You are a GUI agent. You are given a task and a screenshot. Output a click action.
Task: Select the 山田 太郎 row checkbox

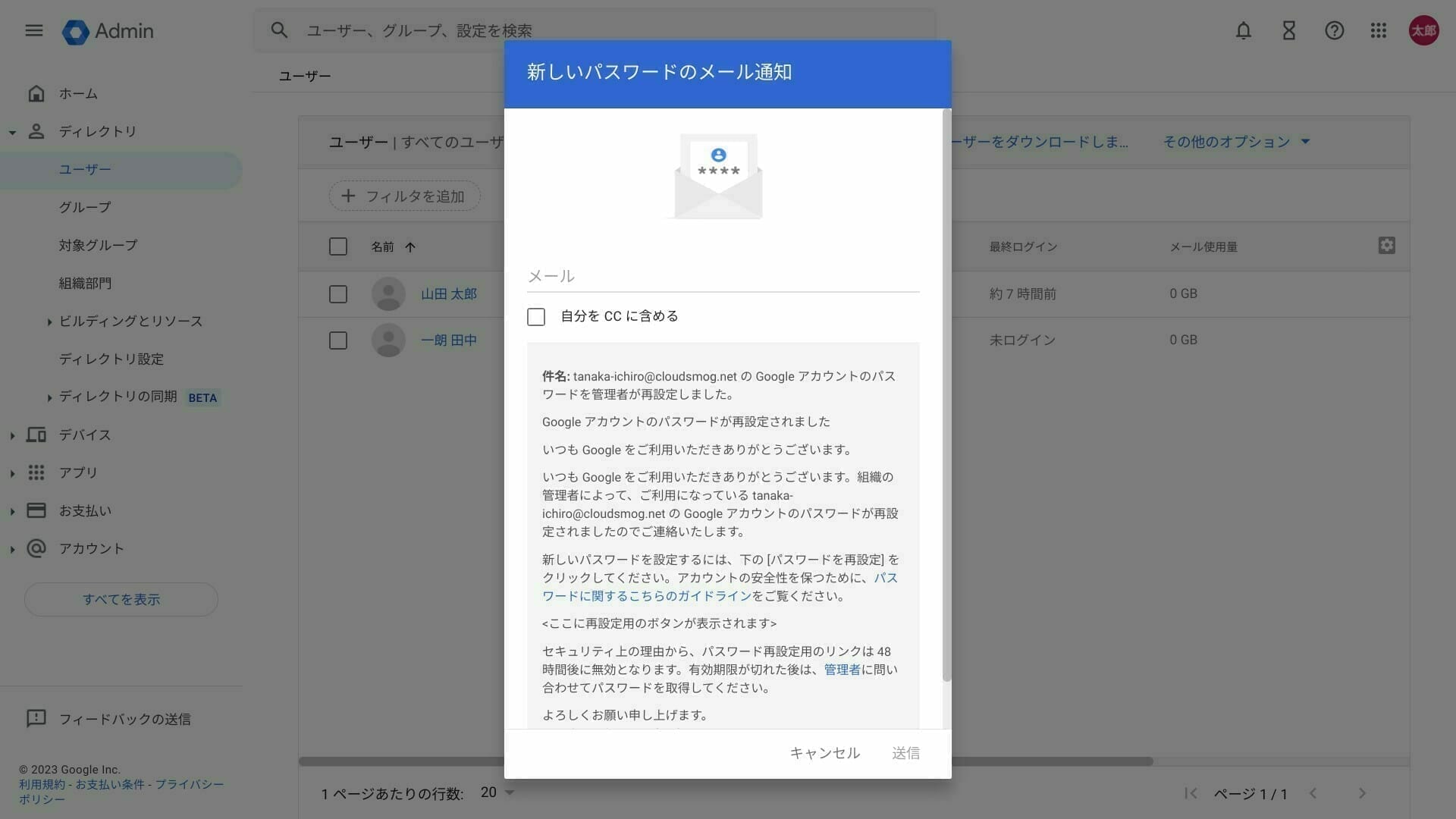click(338, 293)
